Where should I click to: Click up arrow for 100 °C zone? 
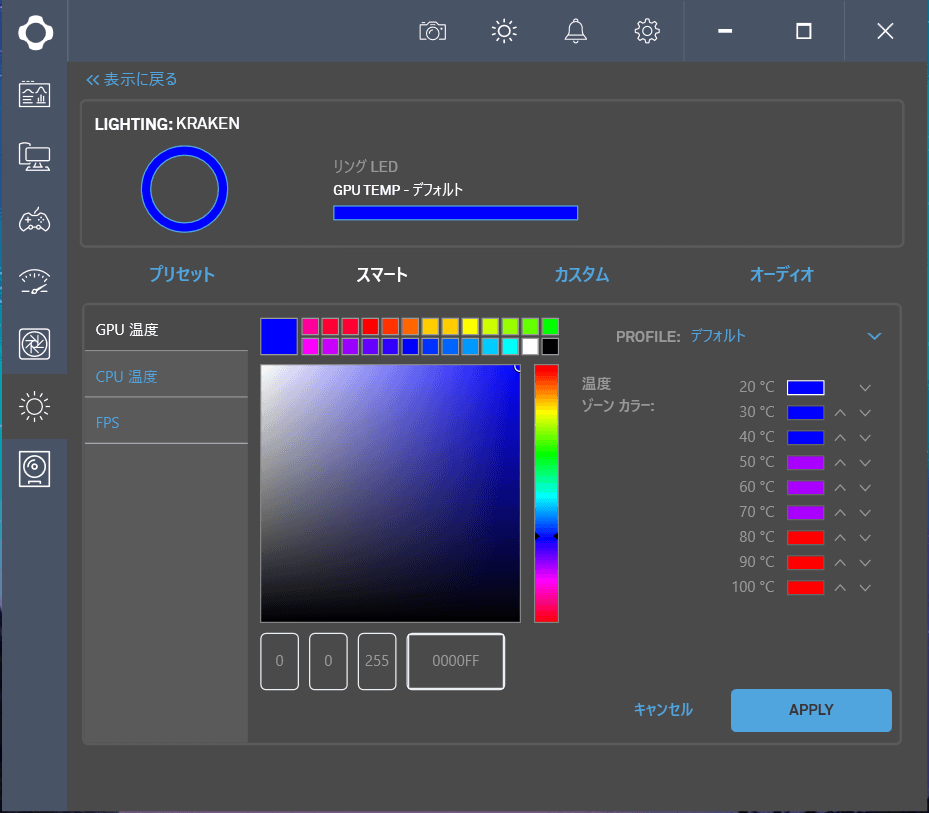[840, 588]
